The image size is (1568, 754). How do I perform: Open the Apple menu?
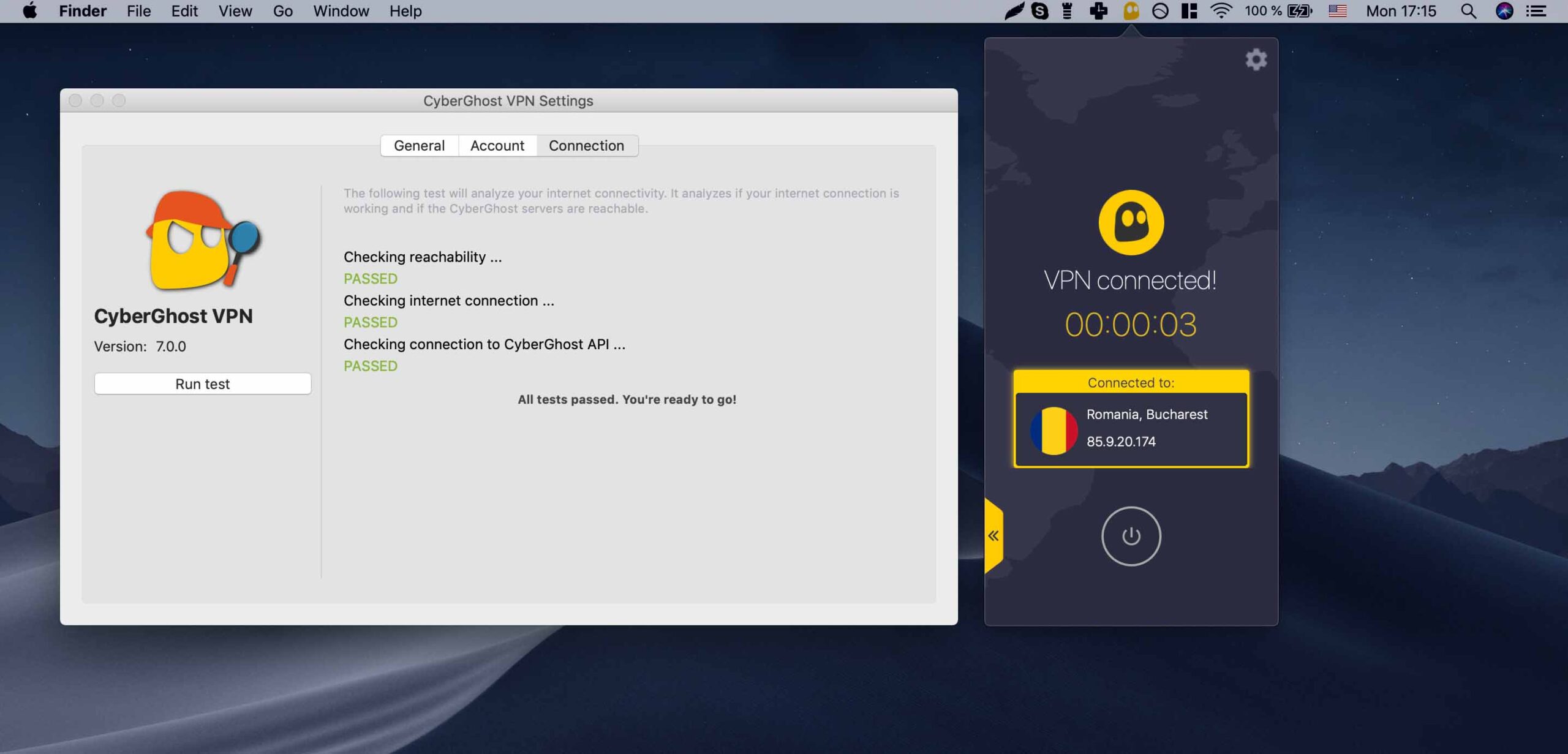click(29, 11)
